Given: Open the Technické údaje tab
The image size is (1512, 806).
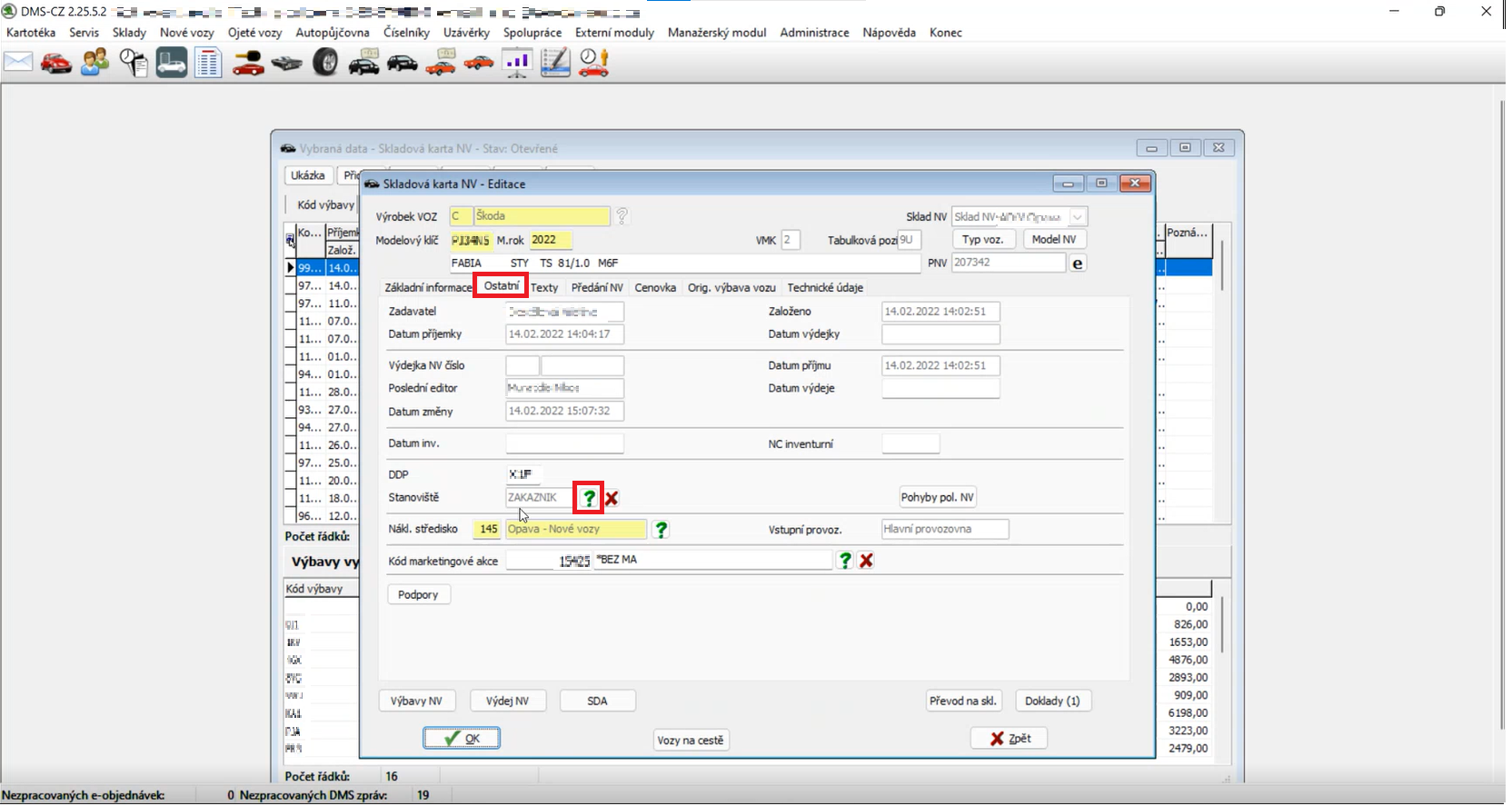Looking at the screenshot, I should pyautogui.click(x=825, y=288).
